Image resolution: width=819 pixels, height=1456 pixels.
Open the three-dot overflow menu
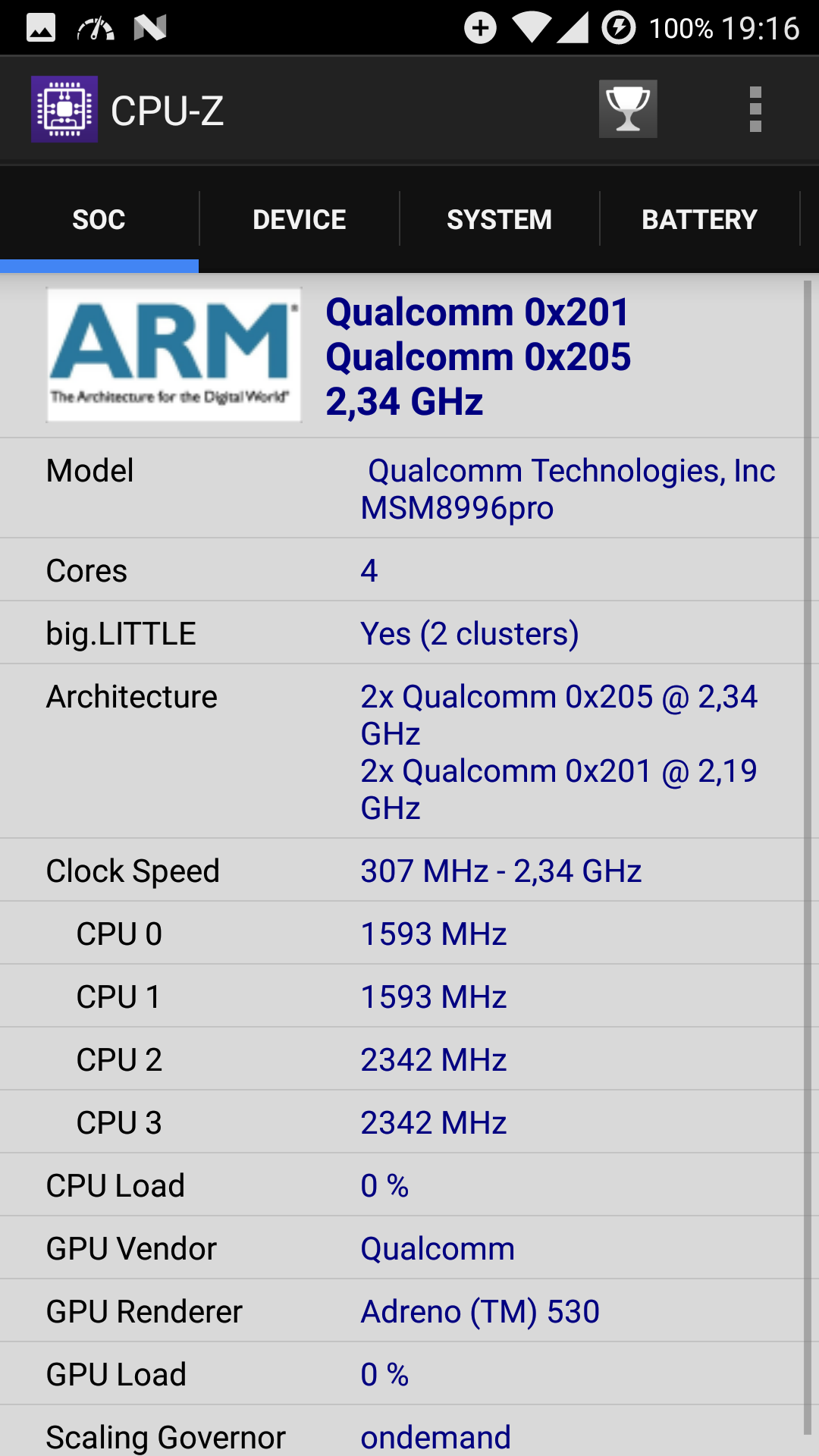(x=755, y=109)
